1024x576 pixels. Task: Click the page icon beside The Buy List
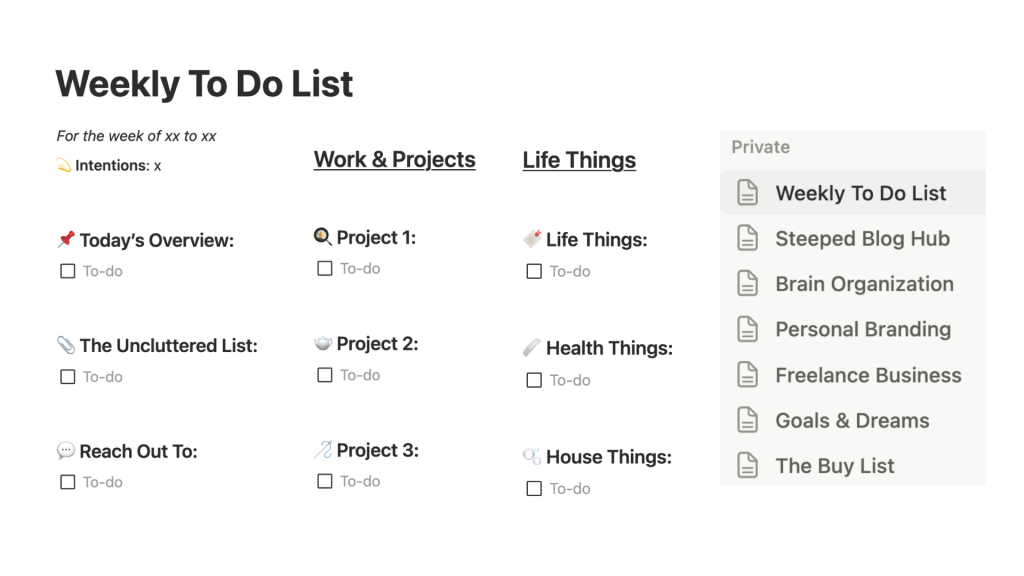747,465
